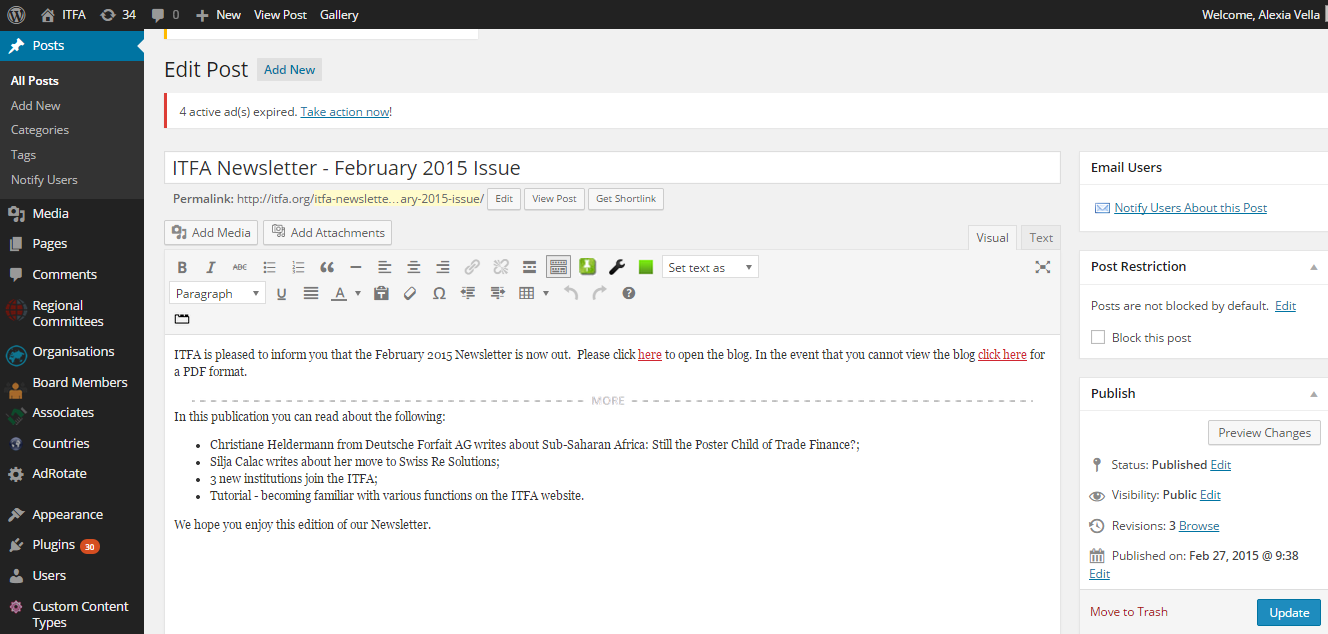
Task: Open the New menu in admin bar
Action: pos(218,15)
